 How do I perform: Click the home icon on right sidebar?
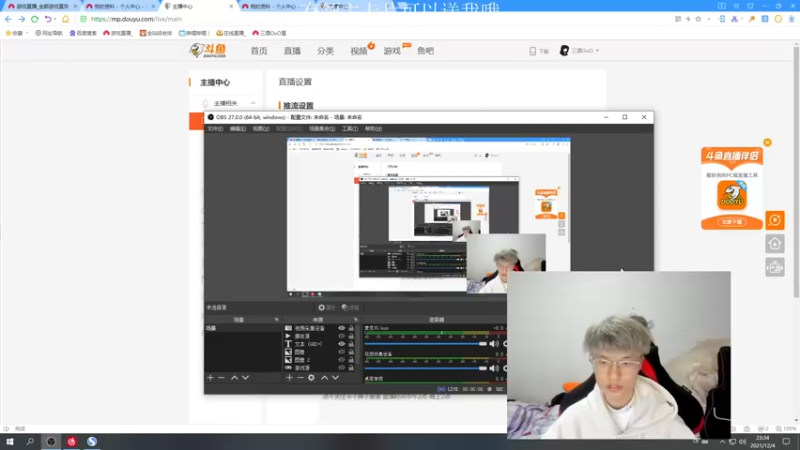click(x=774, y=244)
